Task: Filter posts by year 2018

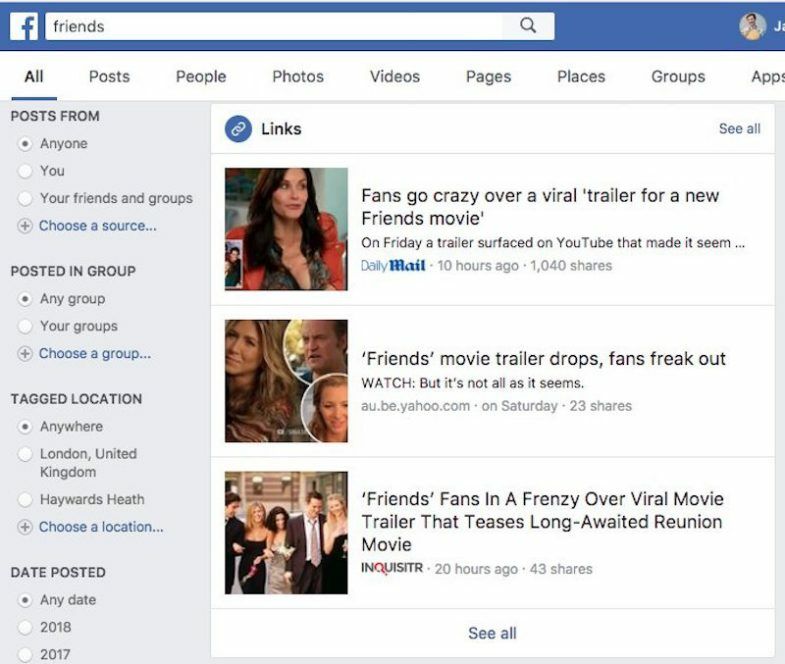Action: pos(25,627)
